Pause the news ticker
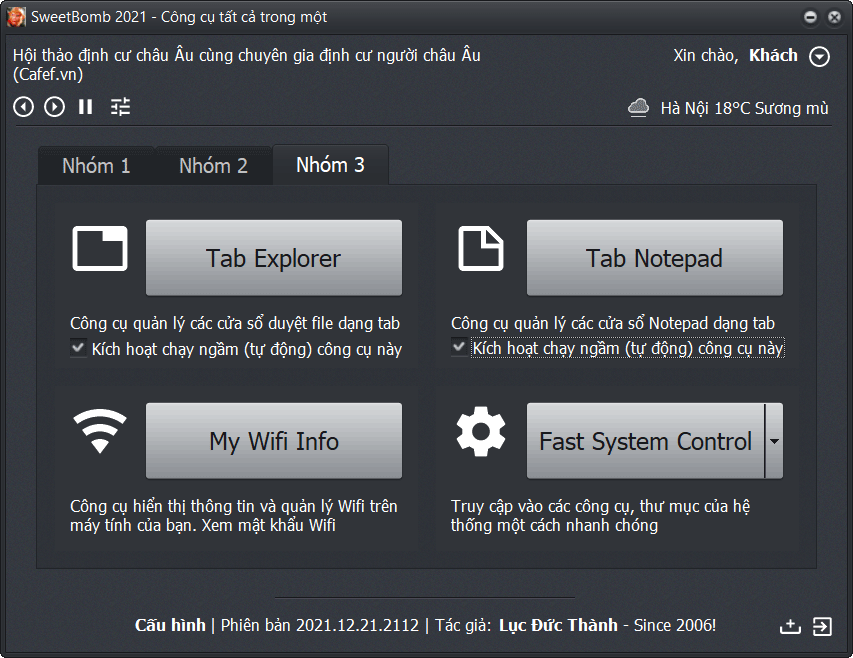This screenshot has height=658, width=853. pyautogui.click(x=86, y=106)
